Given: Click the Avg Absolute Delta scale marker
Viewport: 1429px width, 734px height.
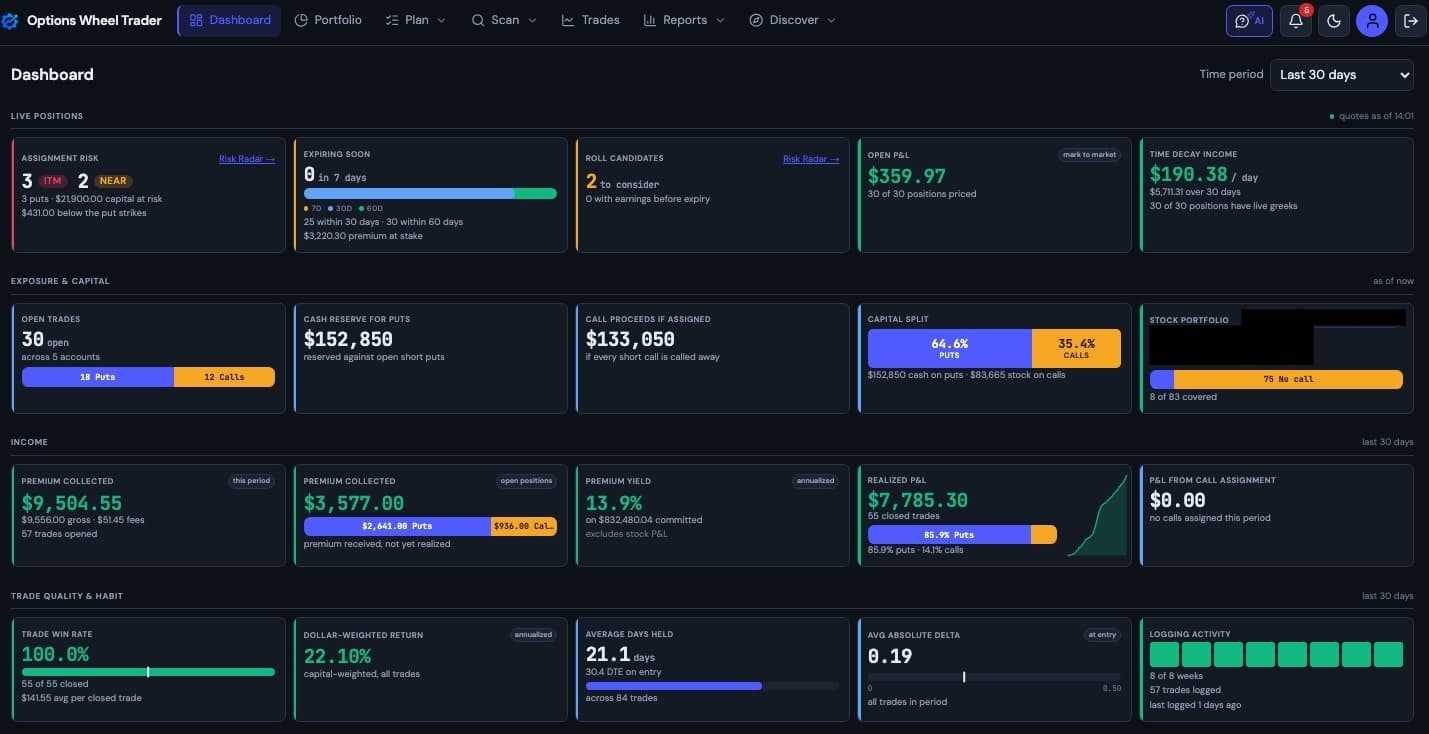Looking at the screenshot, I should tap(964, 677).
